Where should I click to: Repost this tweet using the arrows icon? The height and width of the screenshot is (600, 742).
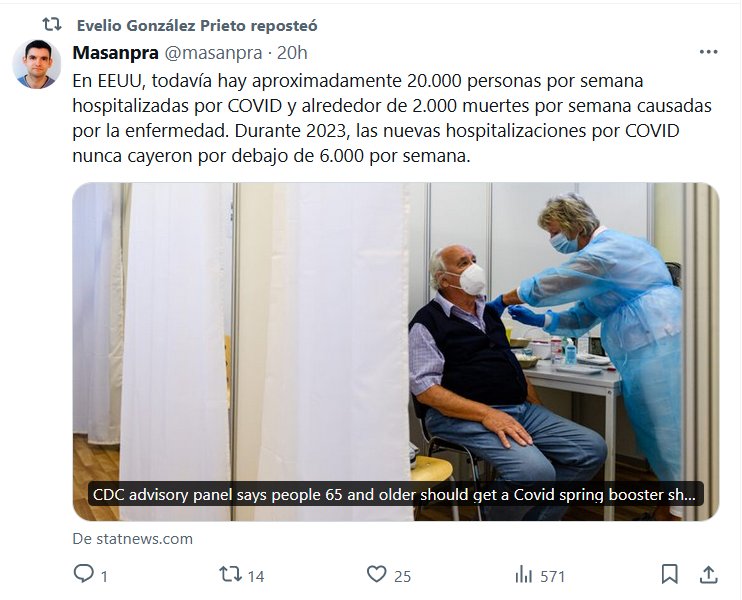pyautogui.click(x=230, y=574)
